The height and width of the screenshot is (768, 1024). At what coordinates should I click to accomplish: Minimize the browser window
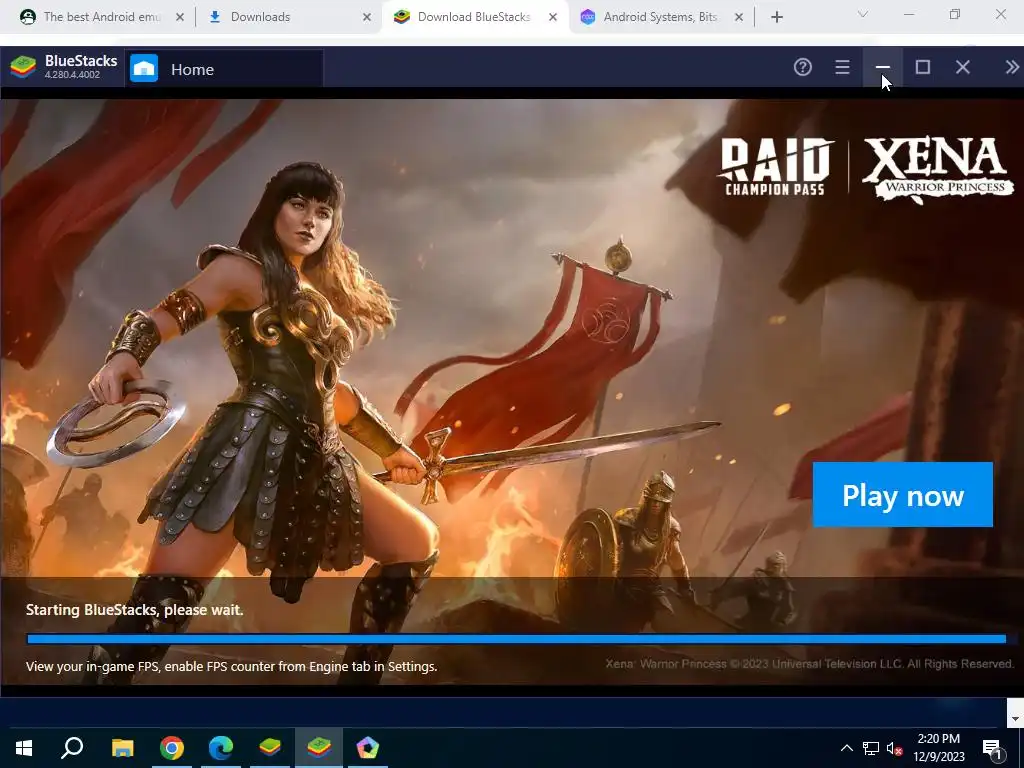908,14
